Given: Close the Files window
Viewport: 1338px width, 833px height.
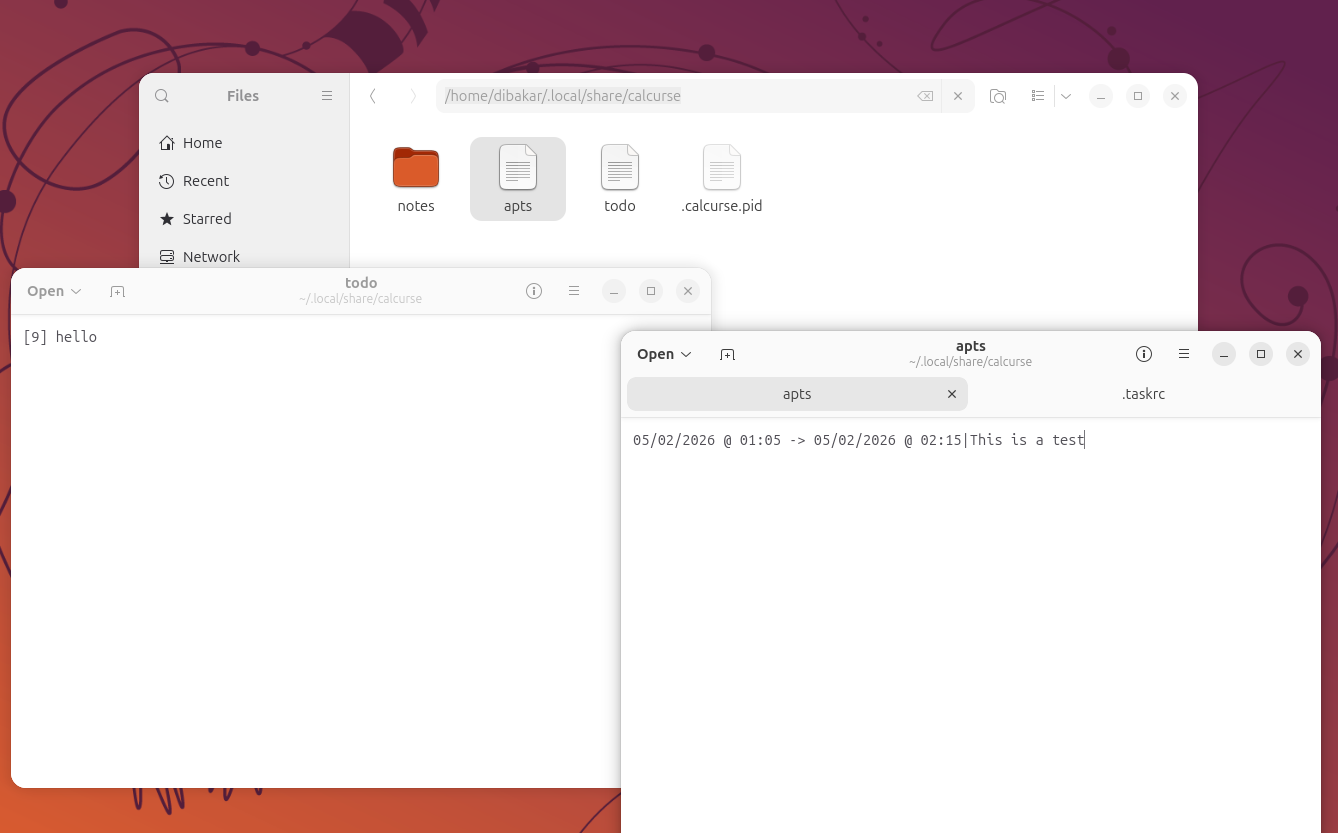Looking at the screenshot, I should [1175, 96].
